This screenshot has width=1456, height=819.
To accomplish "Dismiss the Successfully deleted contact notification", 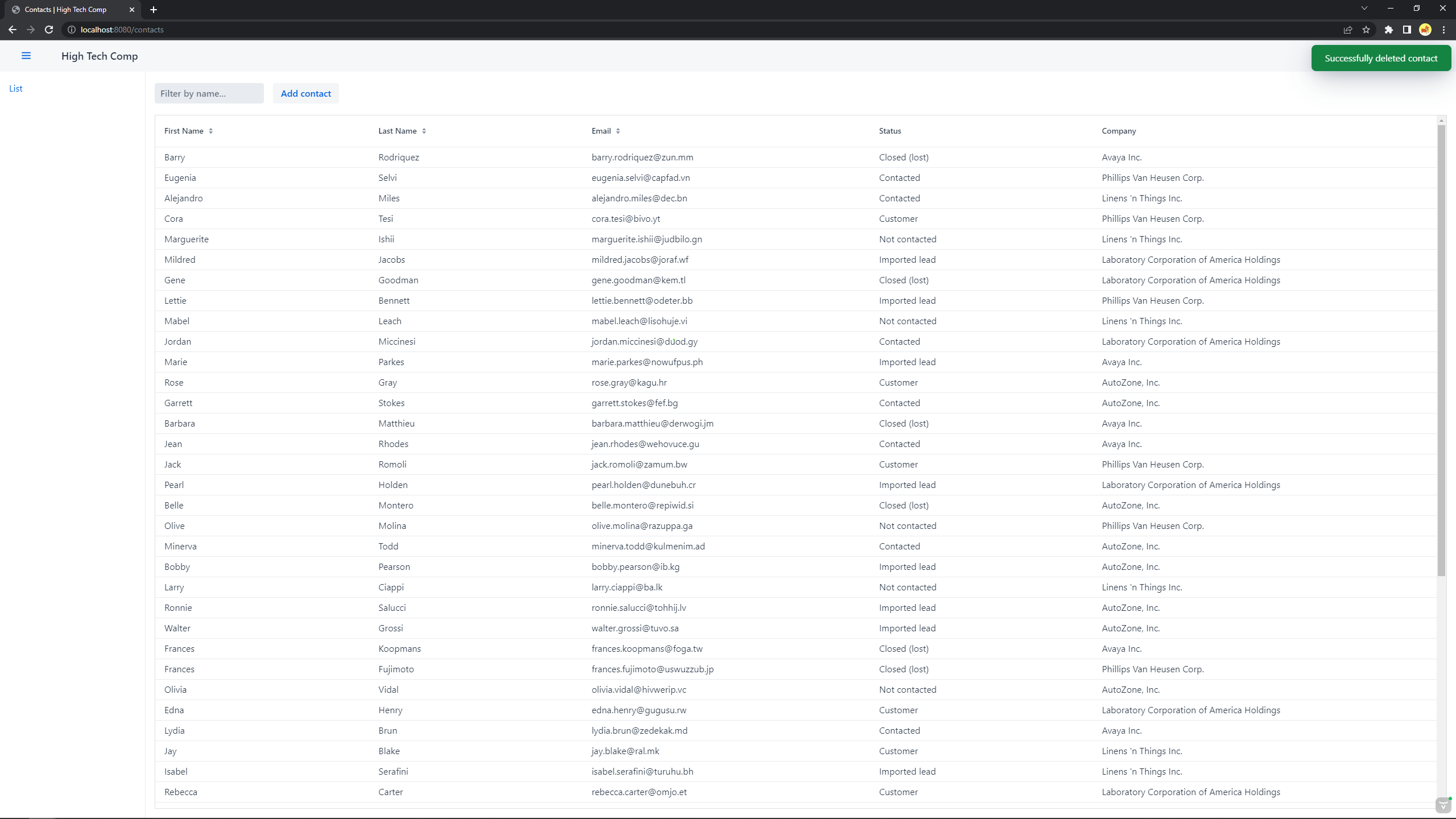I will coord(1380,58).
